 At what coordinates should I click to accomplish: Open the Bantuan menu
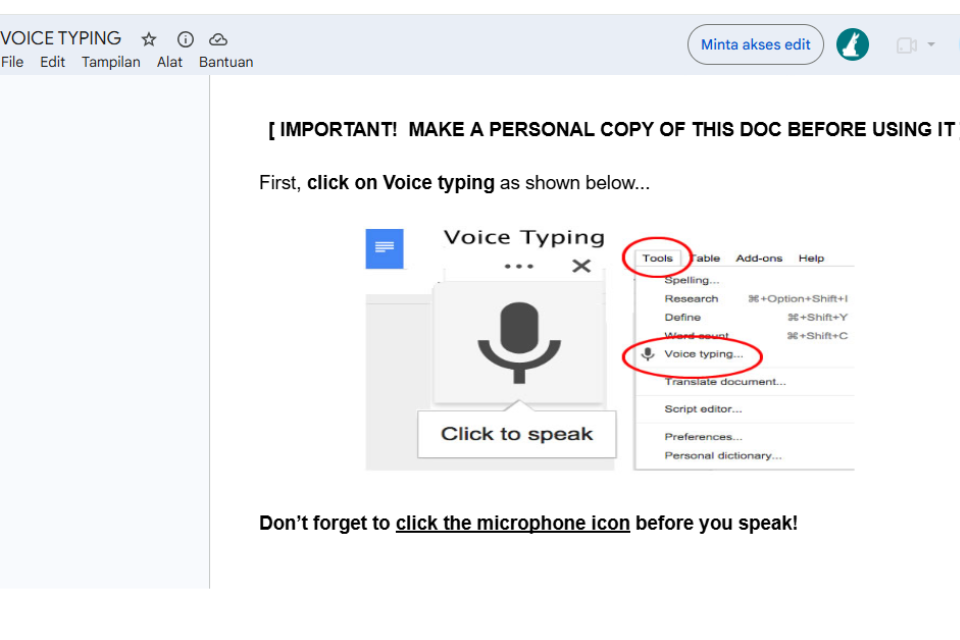[x=226, y=62]
